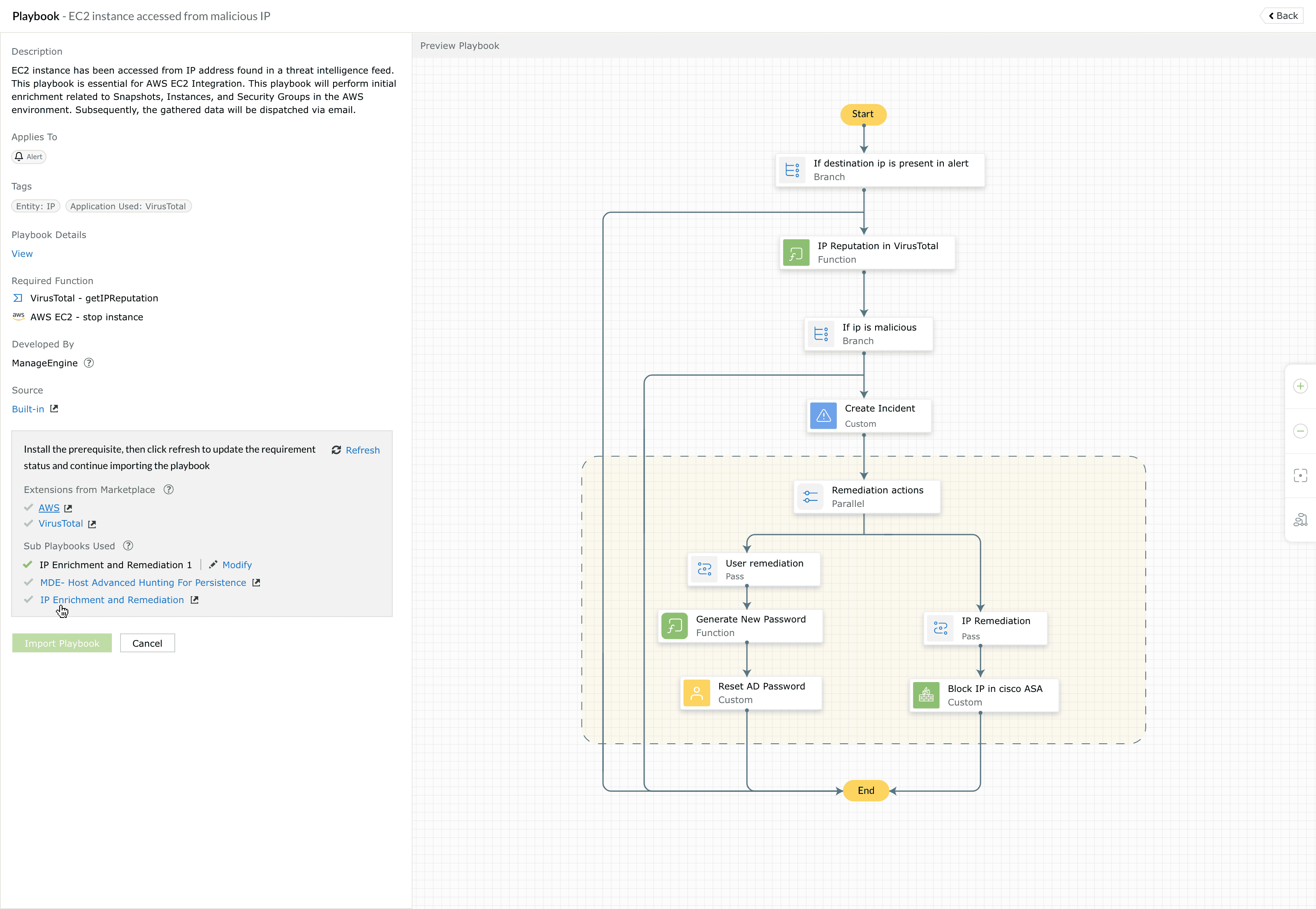The height and width of the screenshot is (909, 1316).
Task: Open the VirusTotal marketplace extension link
Action: click(61, 523)
